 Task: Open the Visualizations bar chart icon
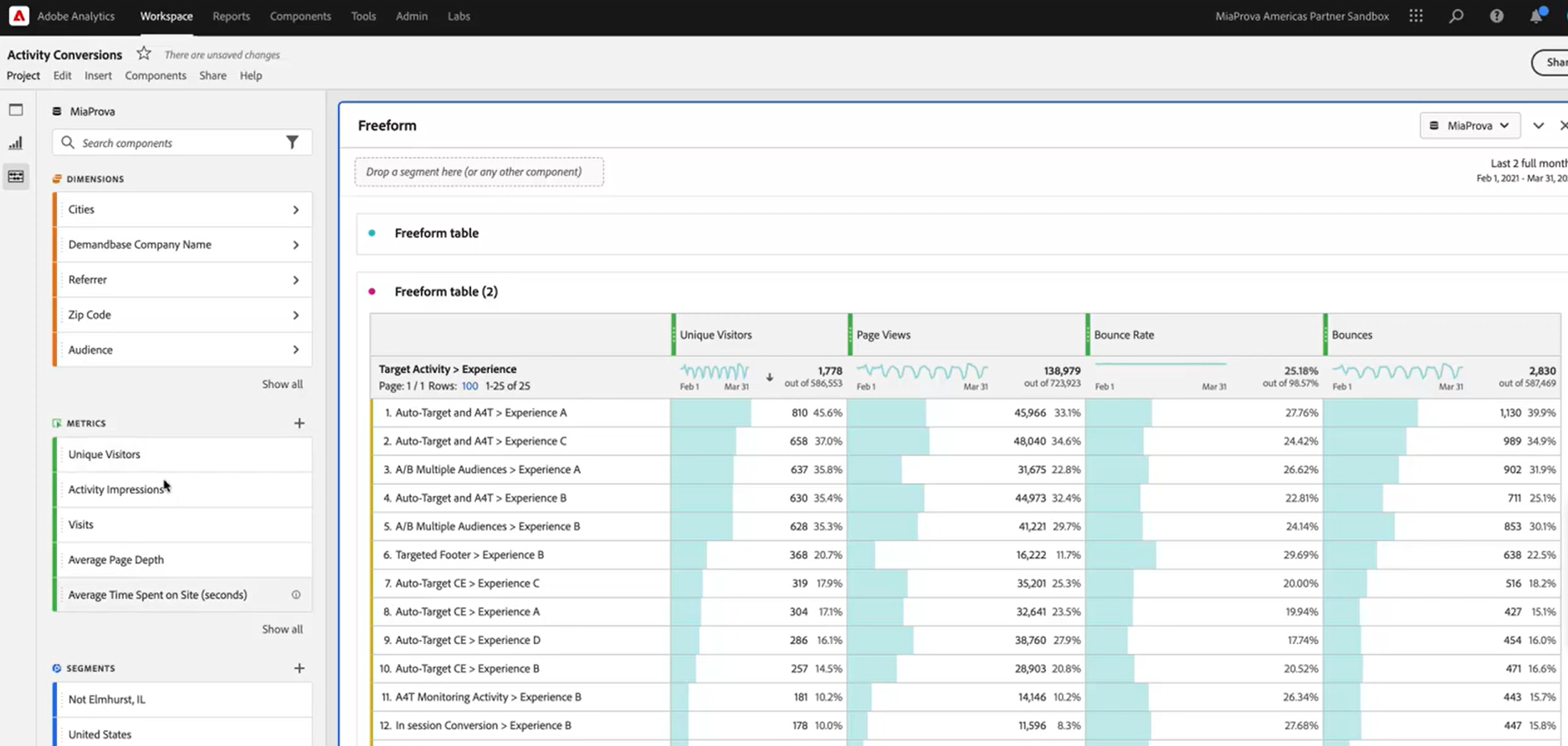pyautogui.click(x=16, y=143)
